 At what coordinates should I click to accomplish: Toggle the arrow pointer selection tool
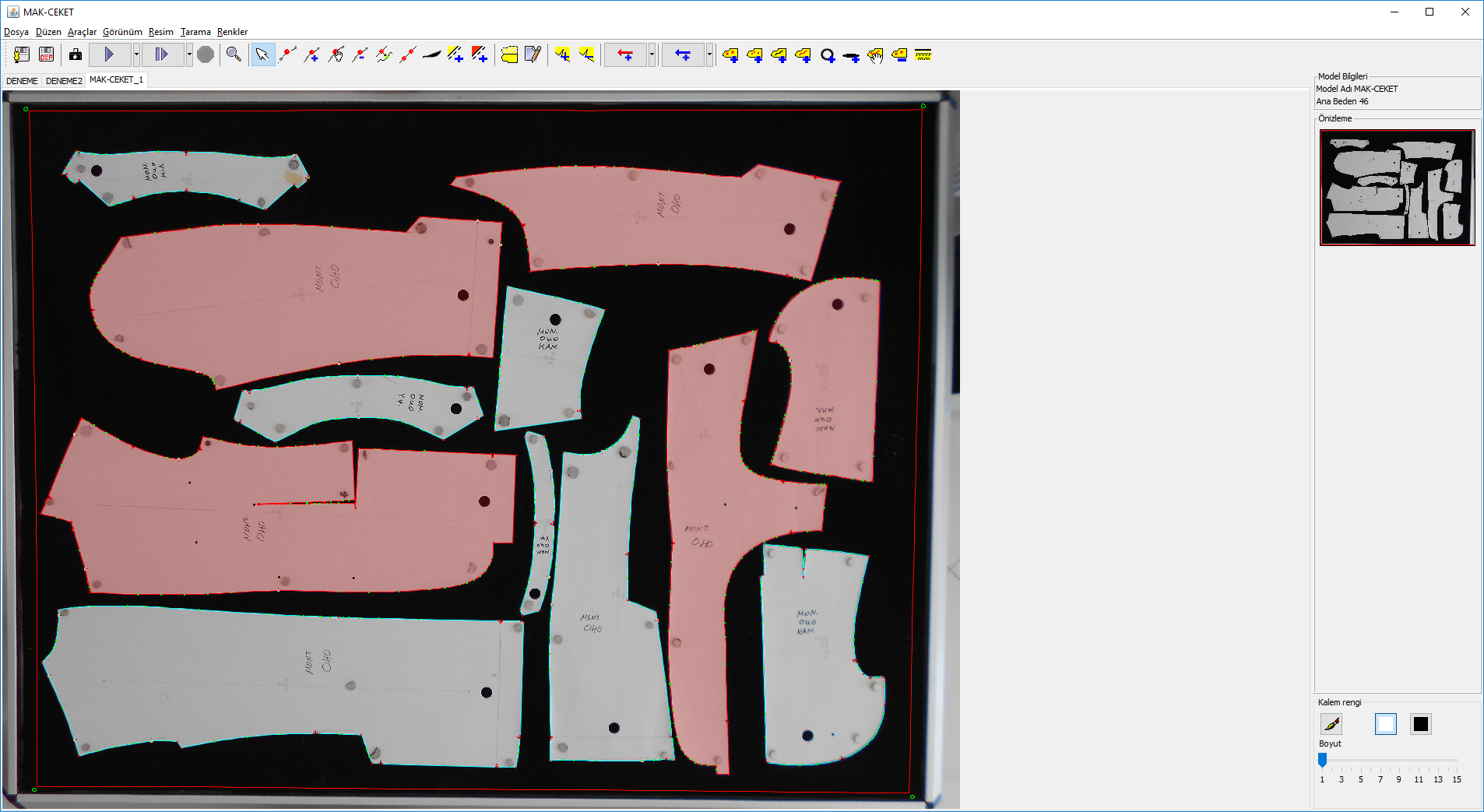262,54
